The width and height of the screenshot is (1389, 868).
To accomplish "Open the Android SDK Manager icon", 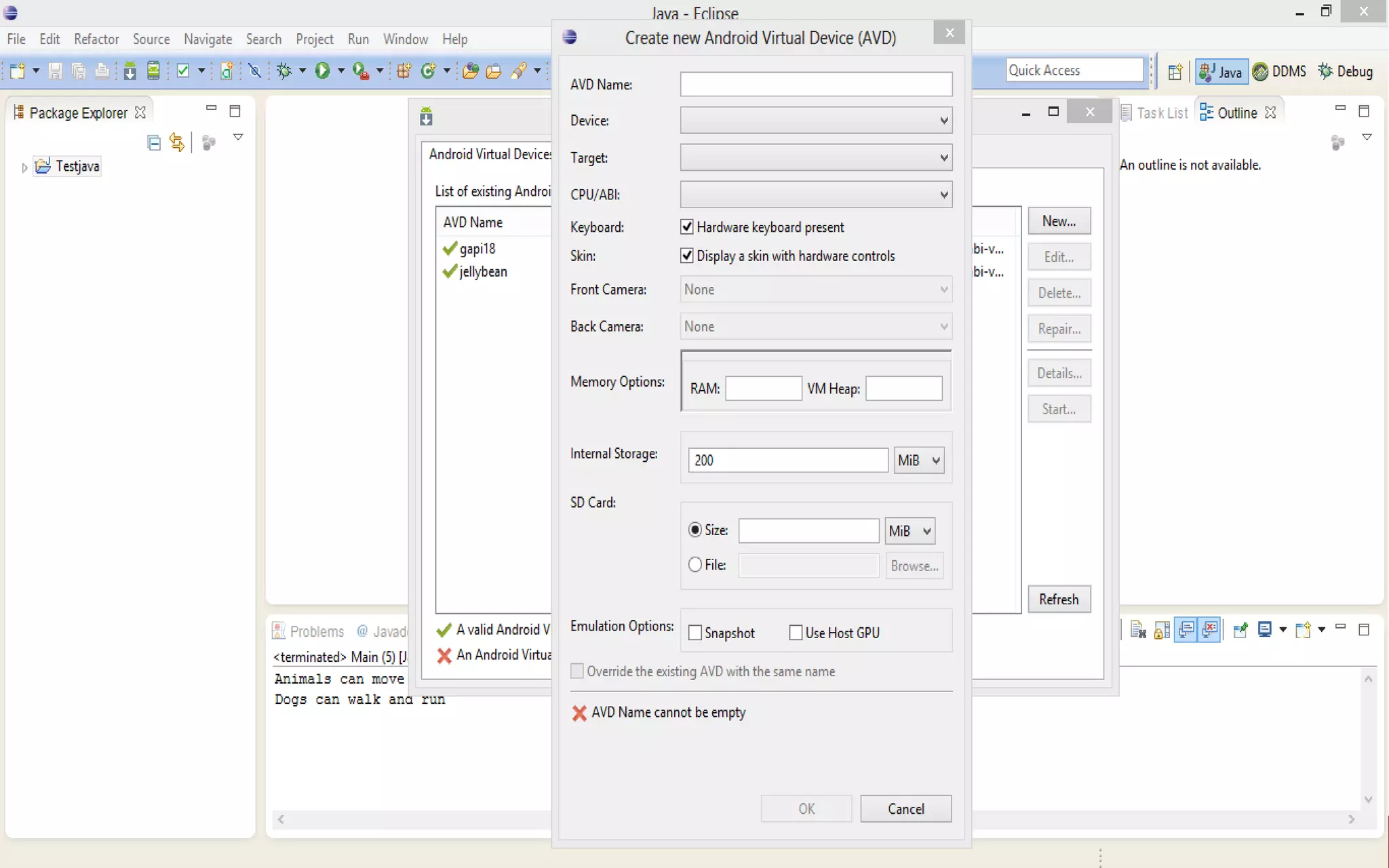I will tap(130, 71).
